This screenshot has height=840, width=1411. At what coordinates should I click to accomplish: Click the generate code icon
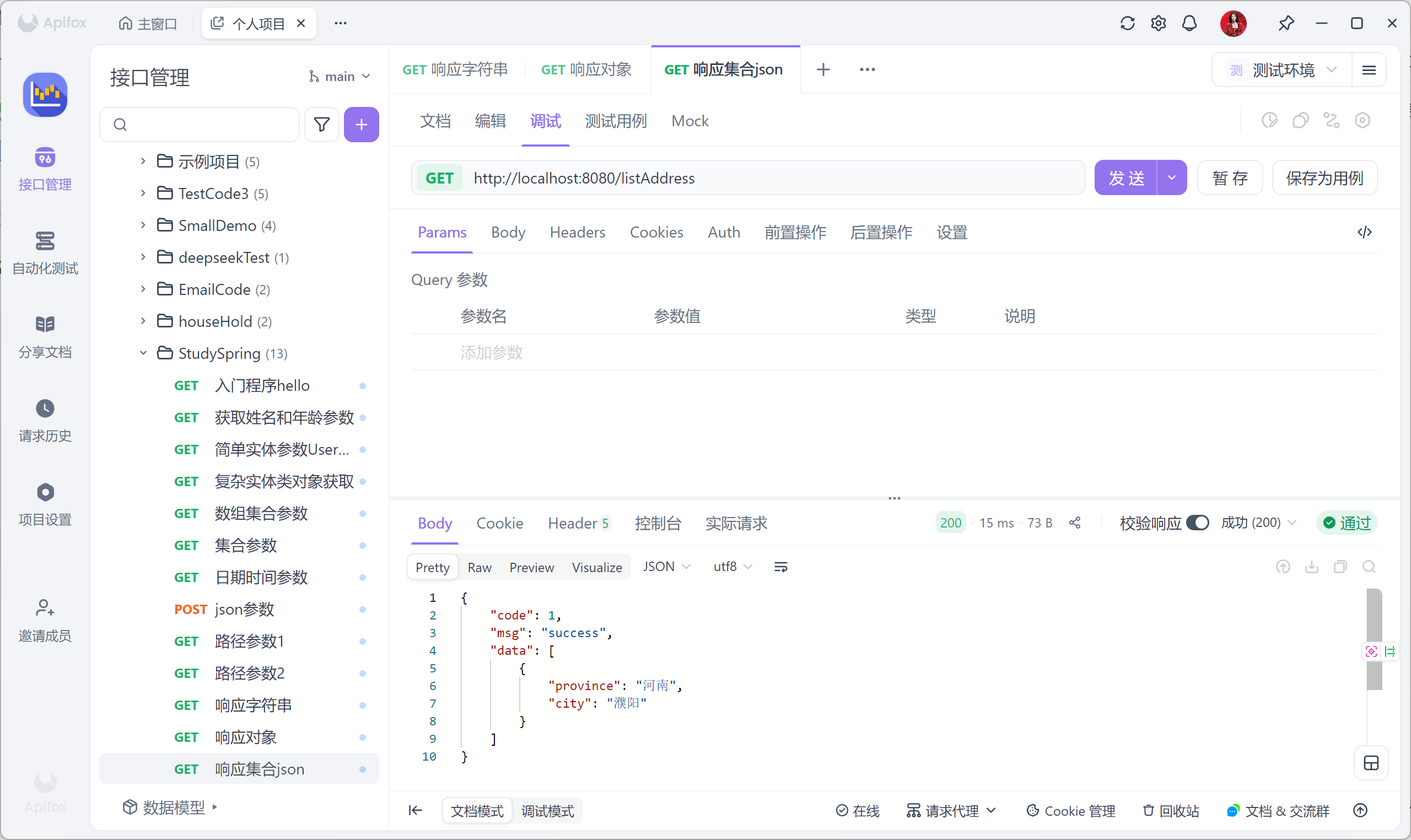click(1364, 232)
